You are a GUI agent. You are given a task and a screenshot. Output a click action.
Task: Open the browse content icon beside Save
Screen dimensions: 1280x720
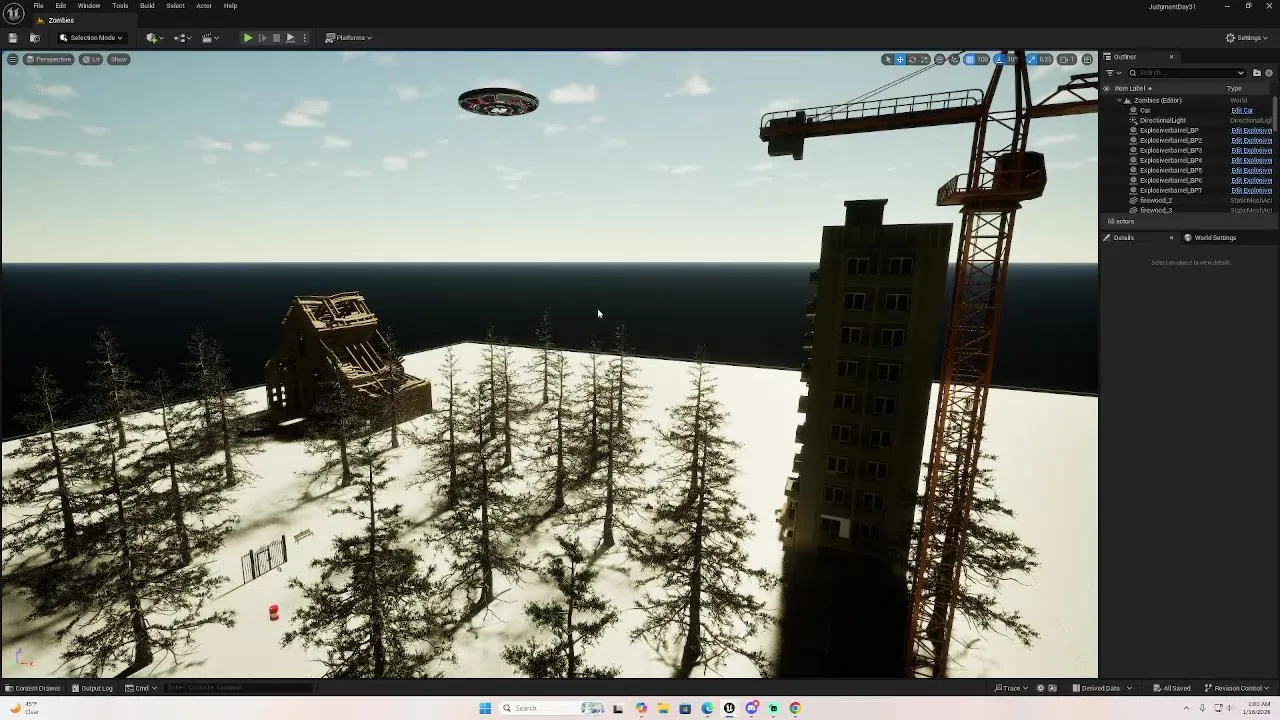[x=35, y=38]
